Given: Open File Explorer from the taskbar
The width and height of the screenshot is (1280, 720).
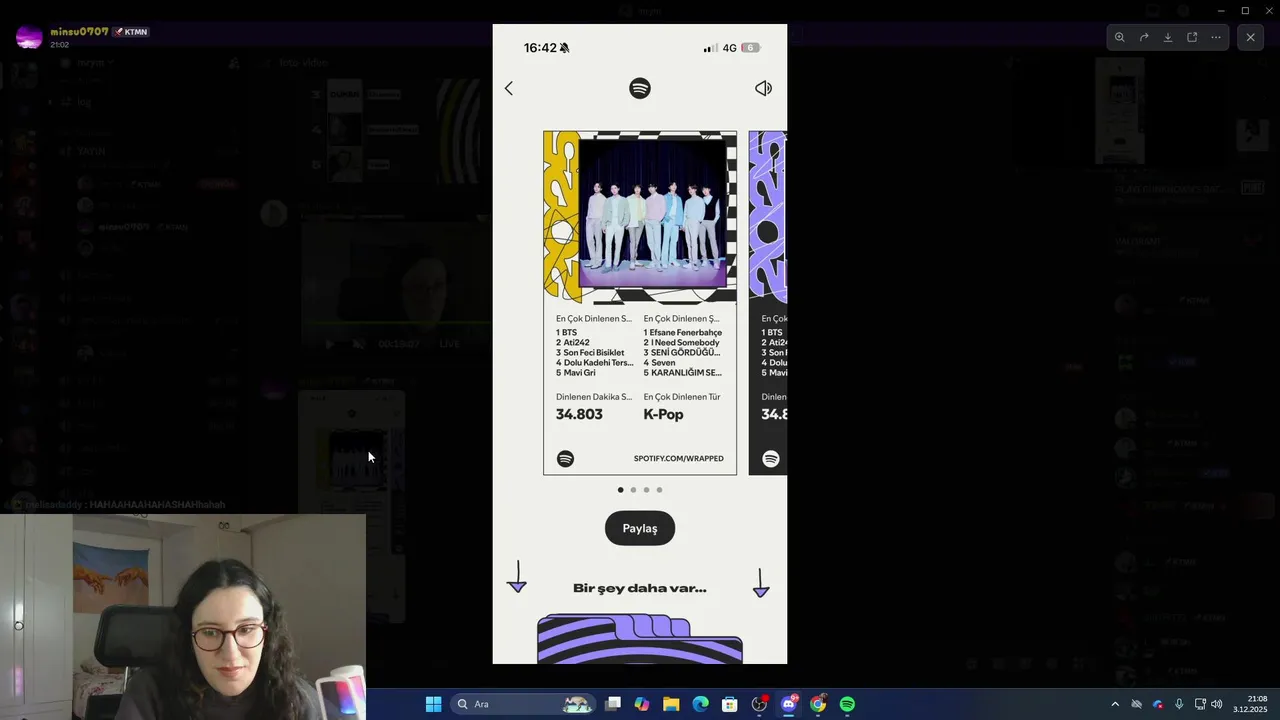Looking at the screenshot, I should [x=671, y=704].
